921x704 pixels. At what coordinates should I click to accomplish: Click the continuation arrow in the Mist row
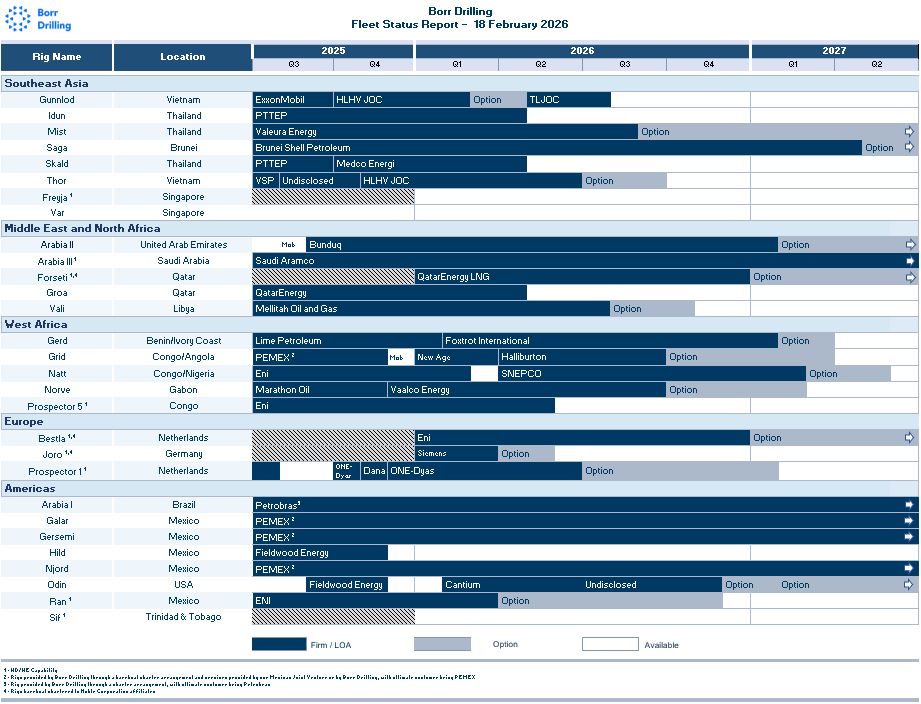coord(909,132)
